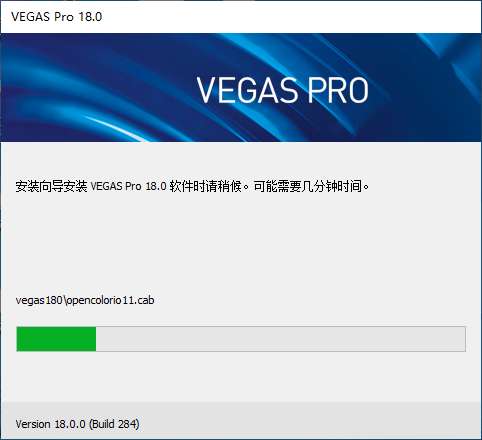
Task: Click the empty gray part of progress bar
Action: (280, 339)
